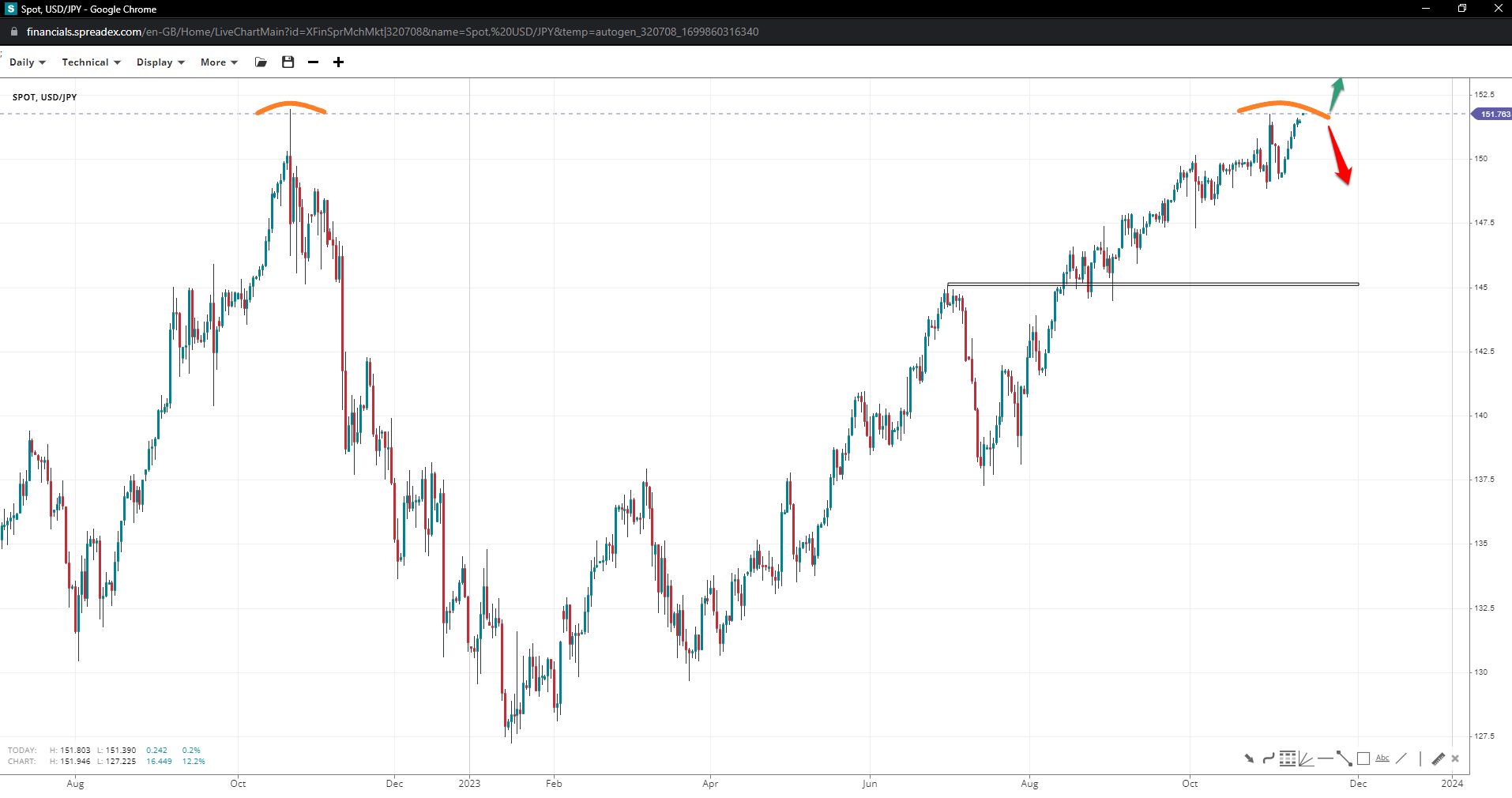
Task: Select the fan lines drawing tool
Action: [1306, 758]
